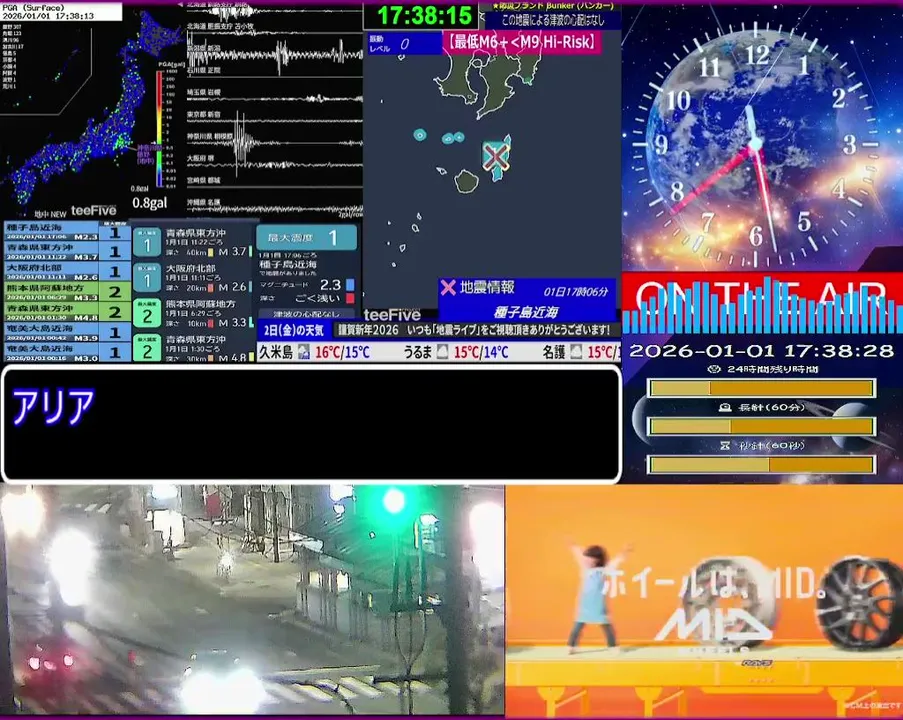Click the blue square beside magnitude 2.3

coord(350,285)
